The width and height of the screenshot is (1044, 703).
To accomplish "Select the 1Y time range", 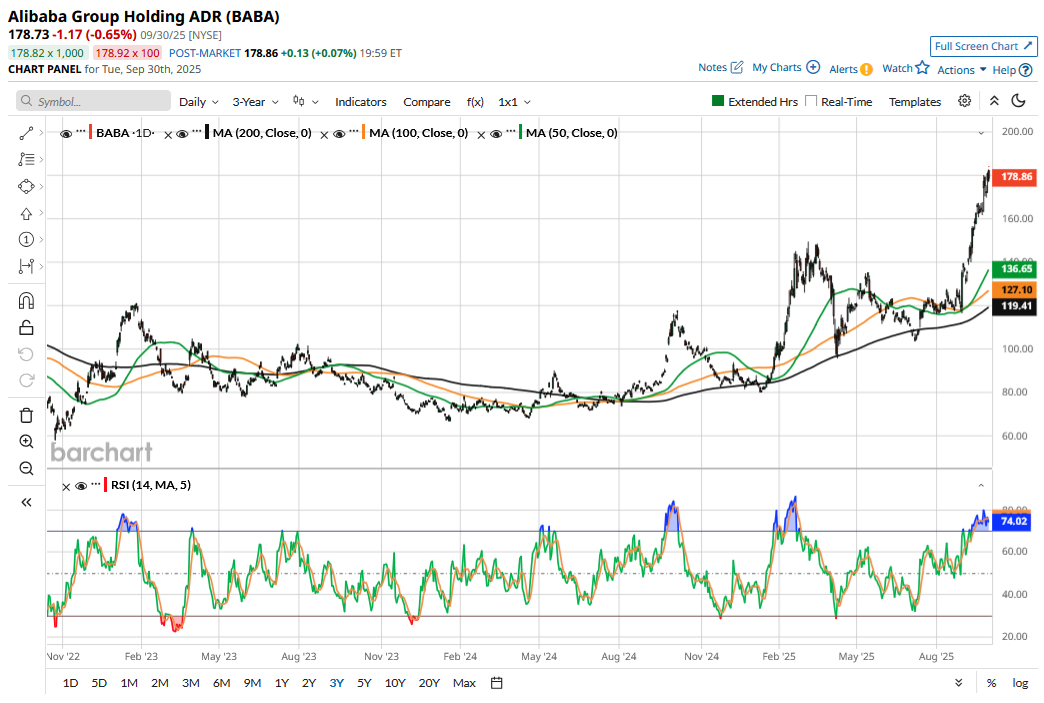I will click(282, 683).
